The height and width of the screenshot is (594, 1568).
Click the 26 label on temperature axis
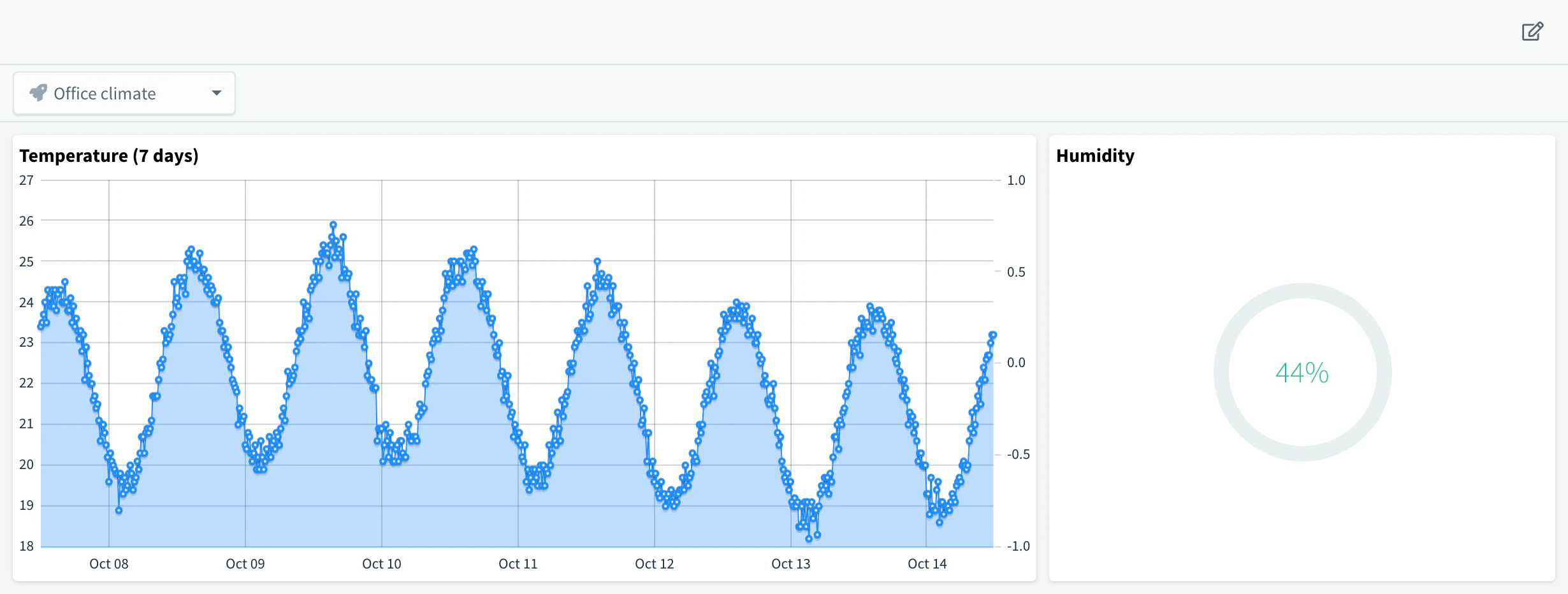[x=26, y=221]
